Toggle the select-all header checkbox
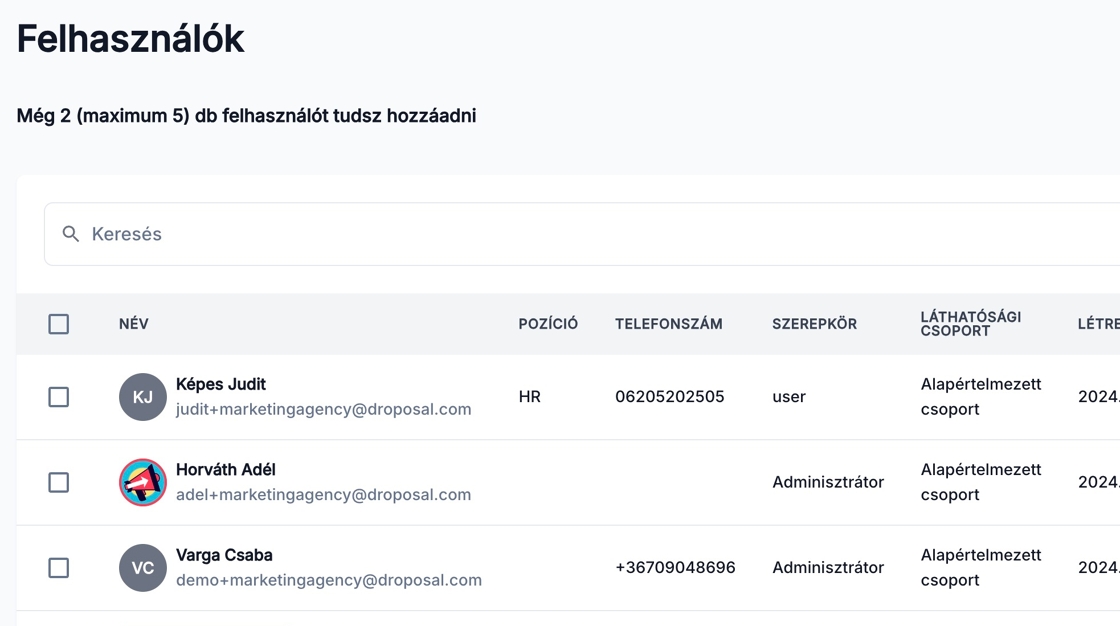 pos(59,324)
